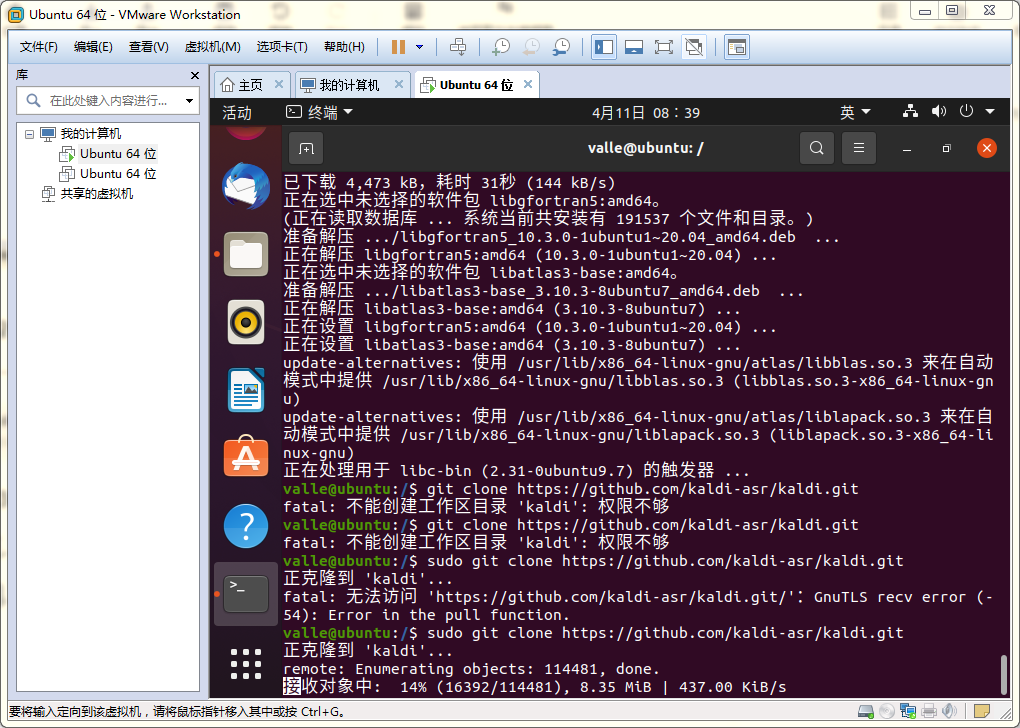
Task: Open the 查看(V) menu
Action: (x=148, y=47)
